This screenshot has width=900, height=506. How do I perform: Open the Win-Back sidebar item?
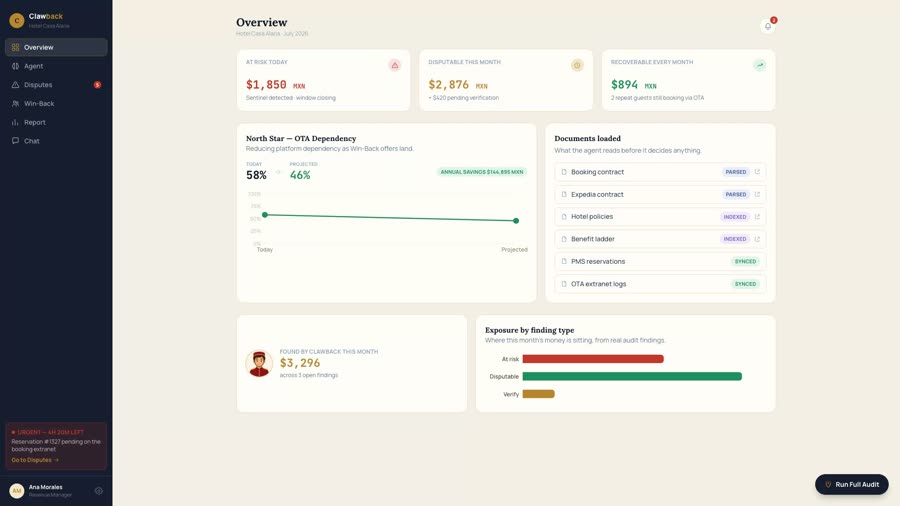(x=56, y=104)
